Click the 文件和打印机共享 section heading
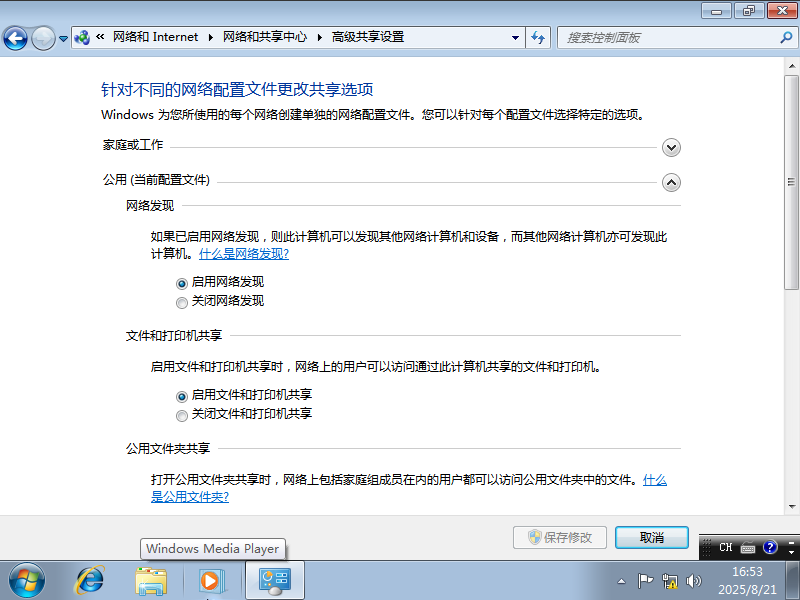 tap(174, 335)
